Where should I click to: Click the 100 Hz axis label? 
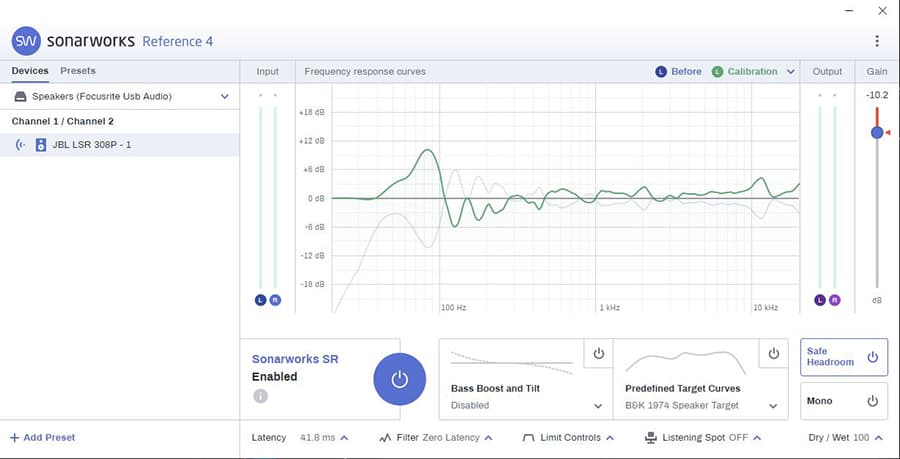point(453,308)
